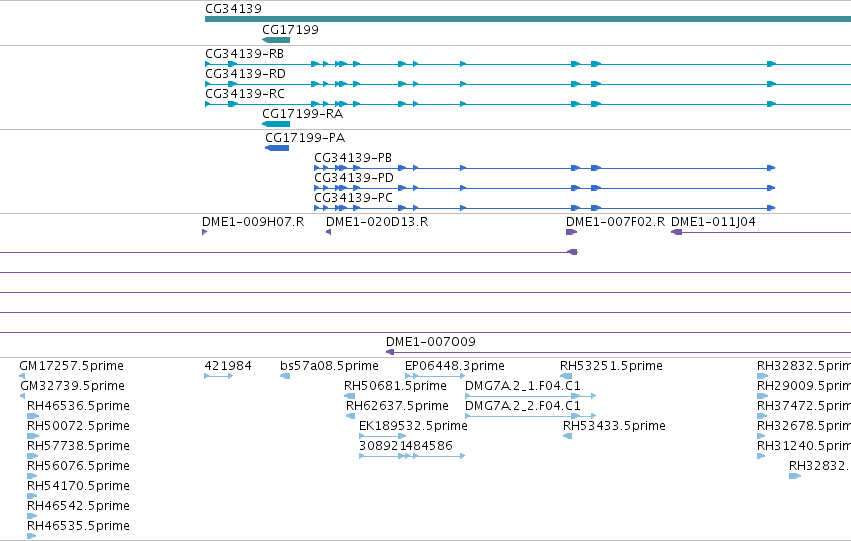This screenshot has height=541, width=851.
Task: Click the 308921484586 feature label
Action: (x=405, y=446)
